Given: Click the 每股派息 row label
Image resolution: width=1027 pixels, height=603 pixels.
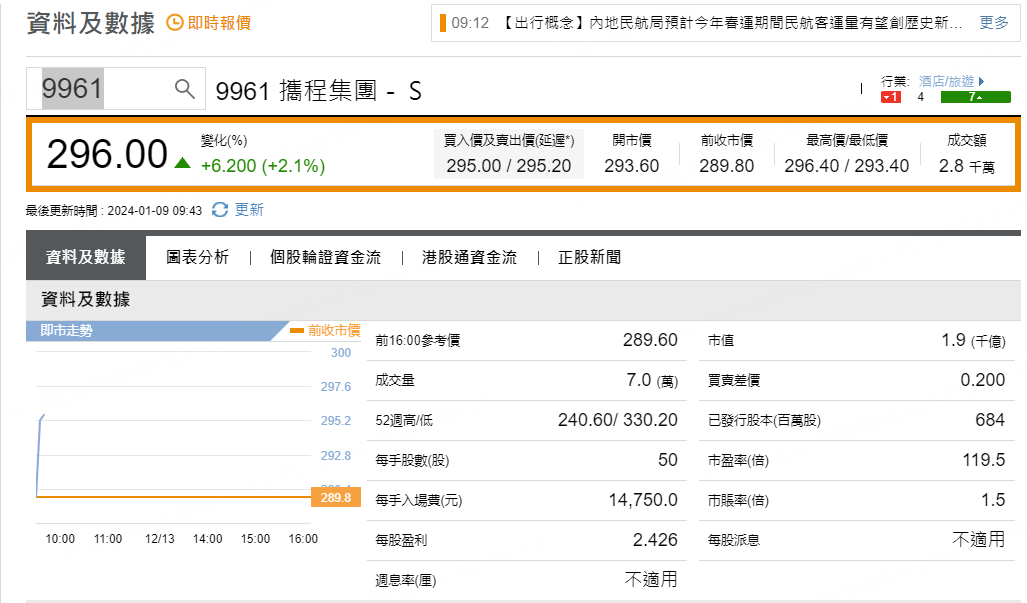Looking at the screenshot, I should pyautogui.click(x=734, y=540).
